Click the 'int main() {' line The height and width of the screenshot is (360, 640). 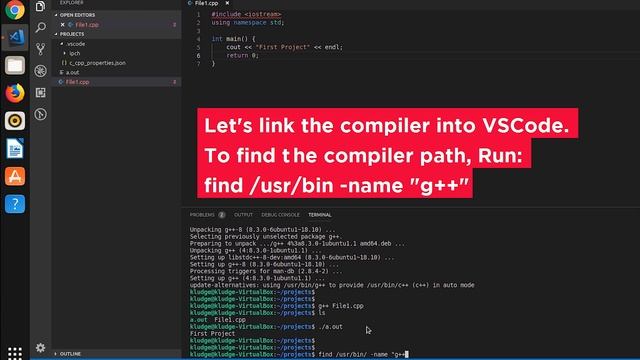pos(233,39)
